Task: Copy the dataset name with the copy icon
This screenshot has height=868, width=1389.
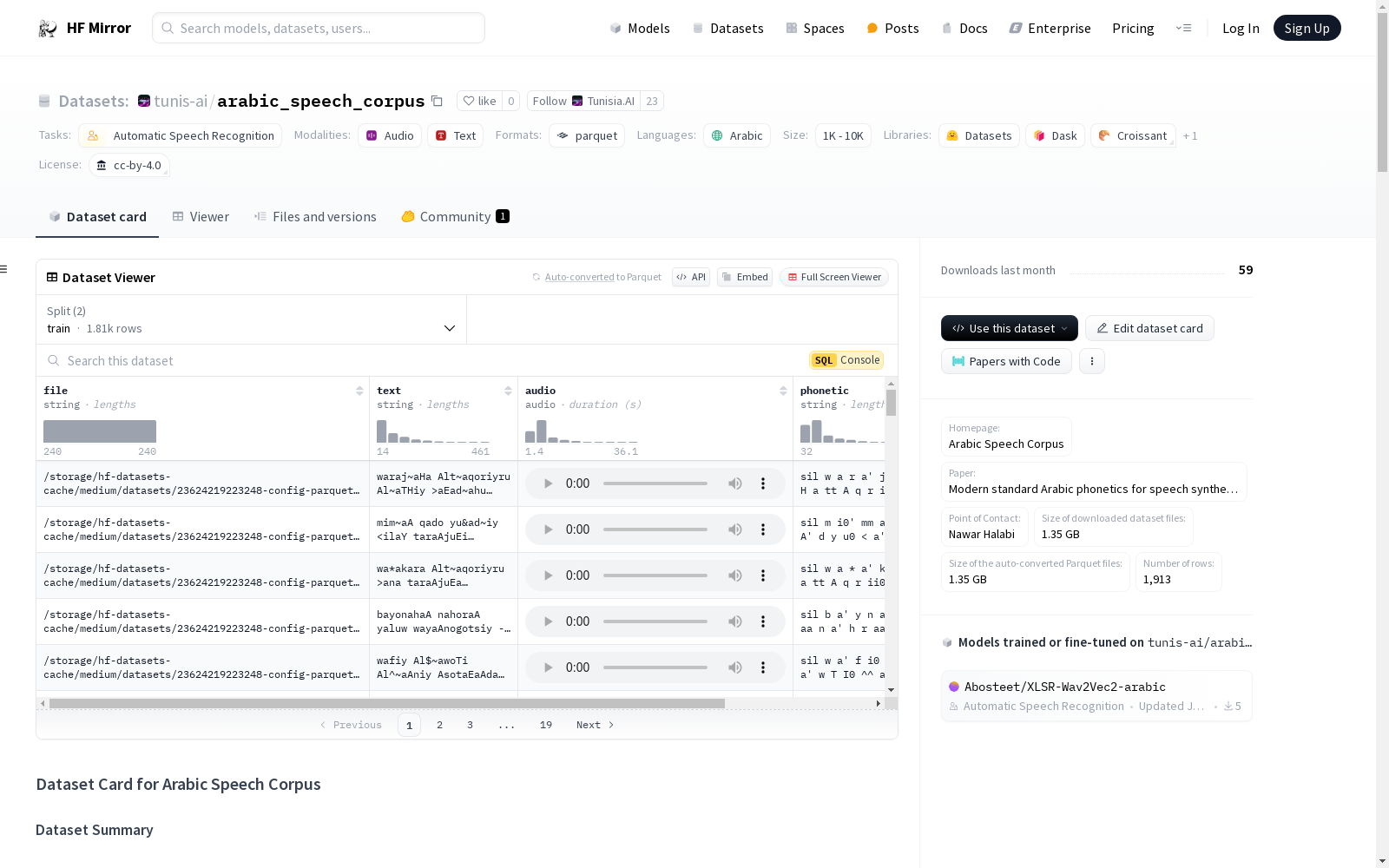Action: click(x=438, y=102)
